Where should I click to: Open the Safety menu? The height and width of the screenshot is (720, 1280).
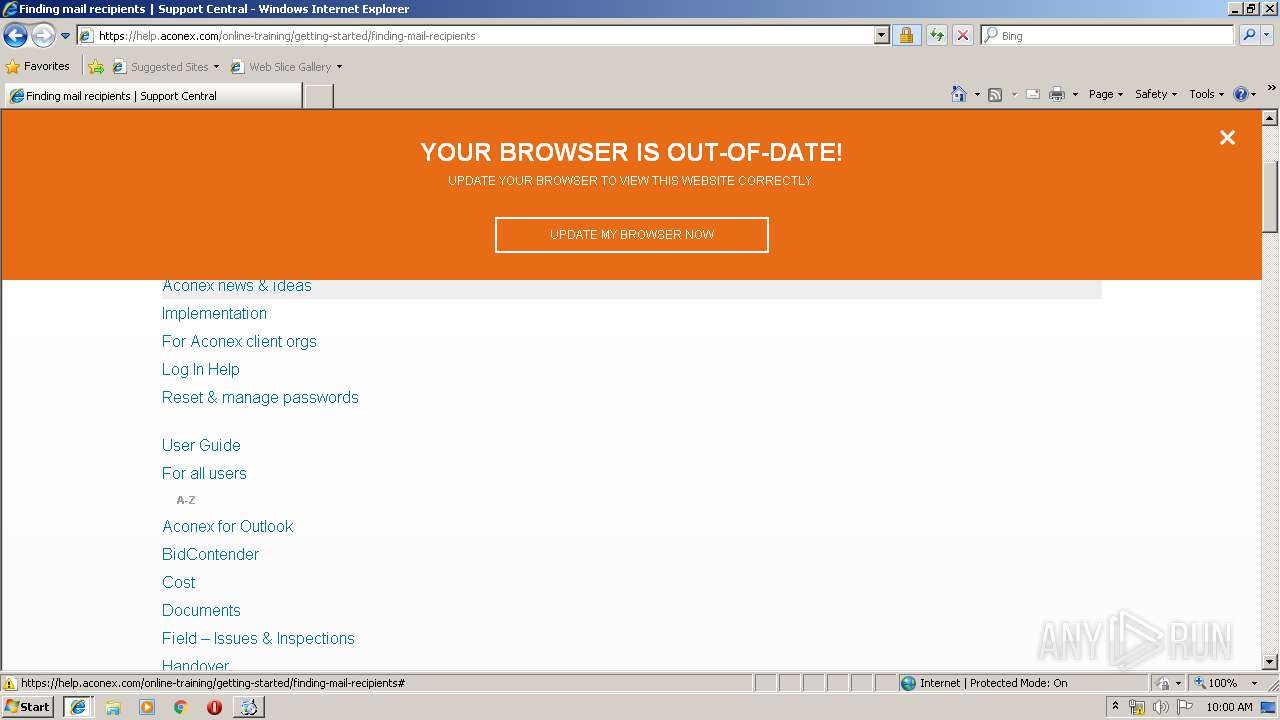[1155, 94]
